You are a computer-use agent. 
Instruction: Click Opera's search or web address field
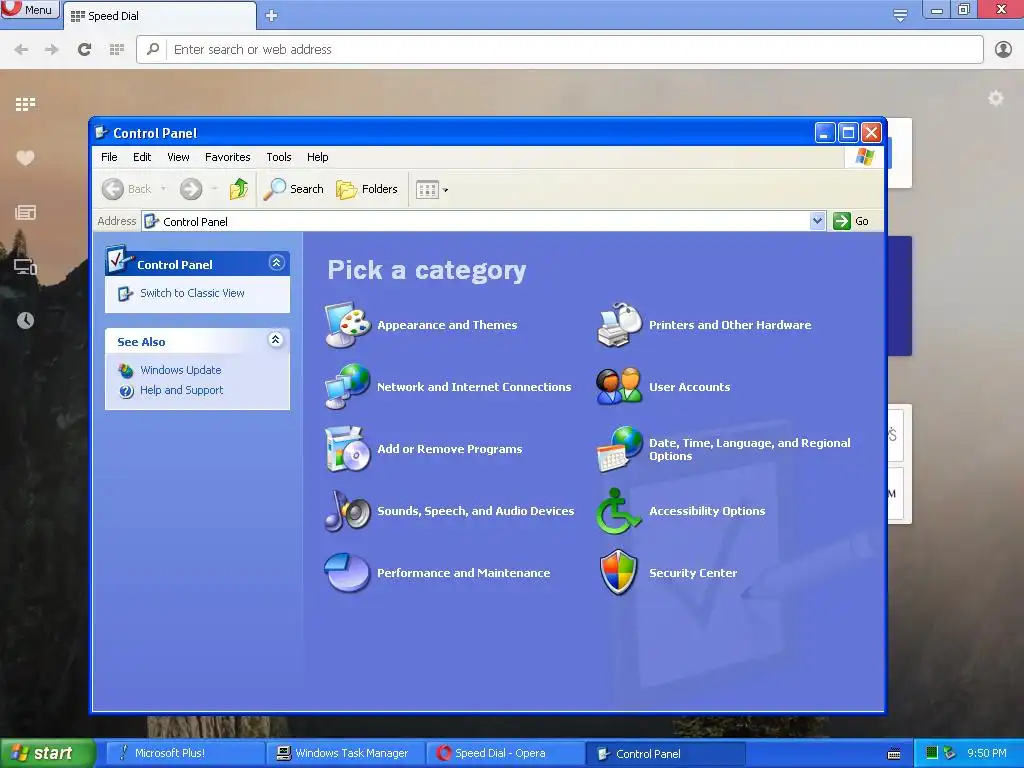(x=560, y=49)
